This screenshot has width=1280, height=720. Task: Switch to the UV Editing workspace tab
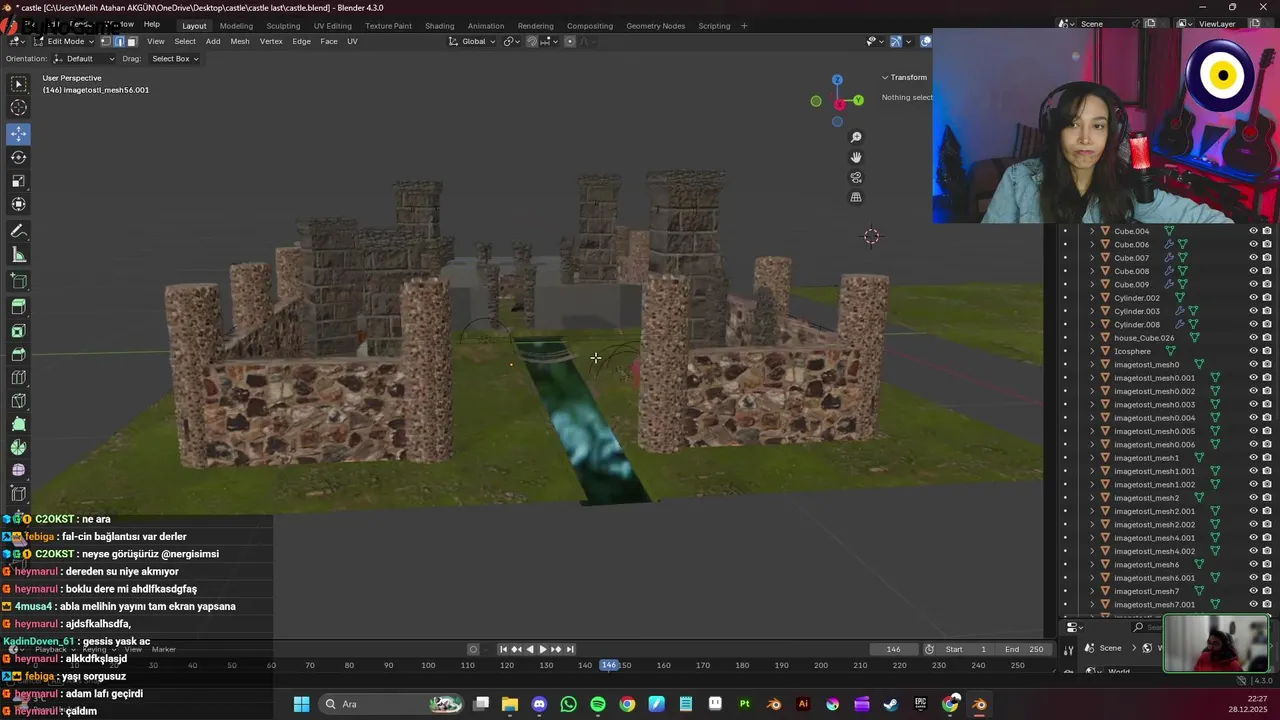coord(333,26)
